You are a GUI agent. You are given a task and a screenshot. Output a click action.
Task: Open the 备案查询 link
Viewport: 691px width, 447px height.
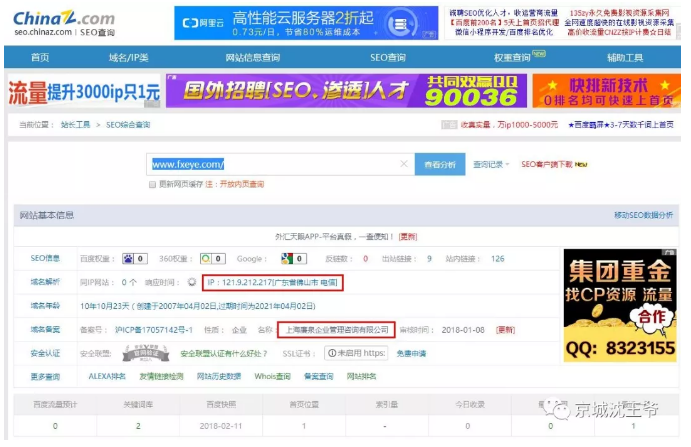[319, 376]
